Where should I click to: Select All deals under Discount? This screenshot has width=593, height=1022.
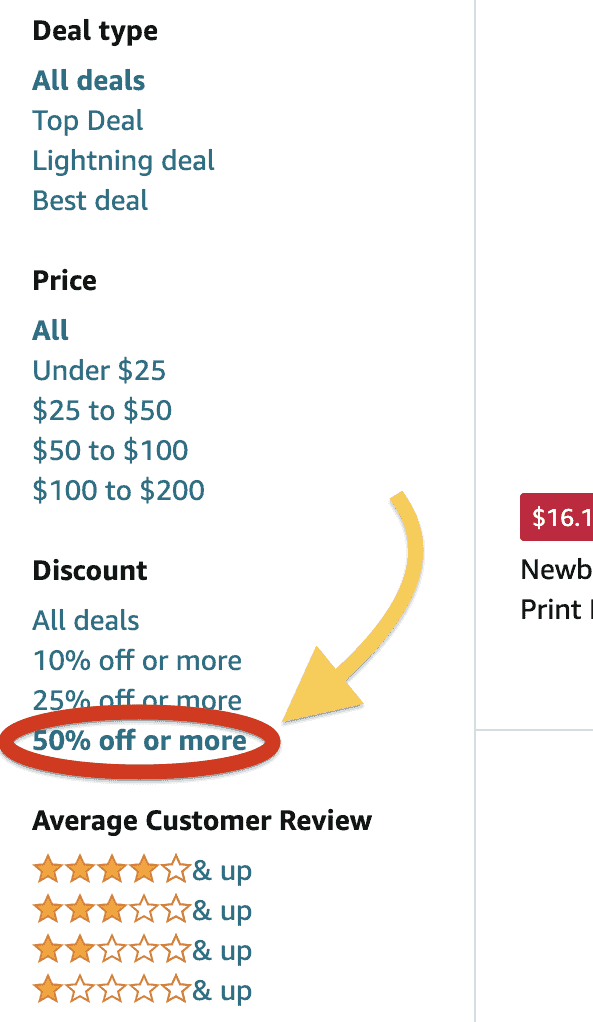[86, 620]
